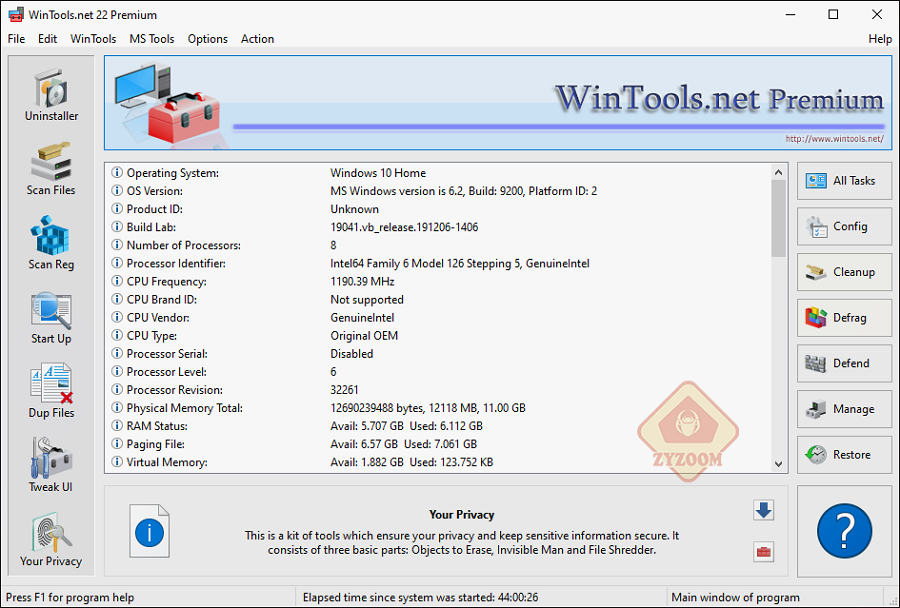
Task: Select the Product ID row
Action: pyautogui.click(x=438, y=209)
